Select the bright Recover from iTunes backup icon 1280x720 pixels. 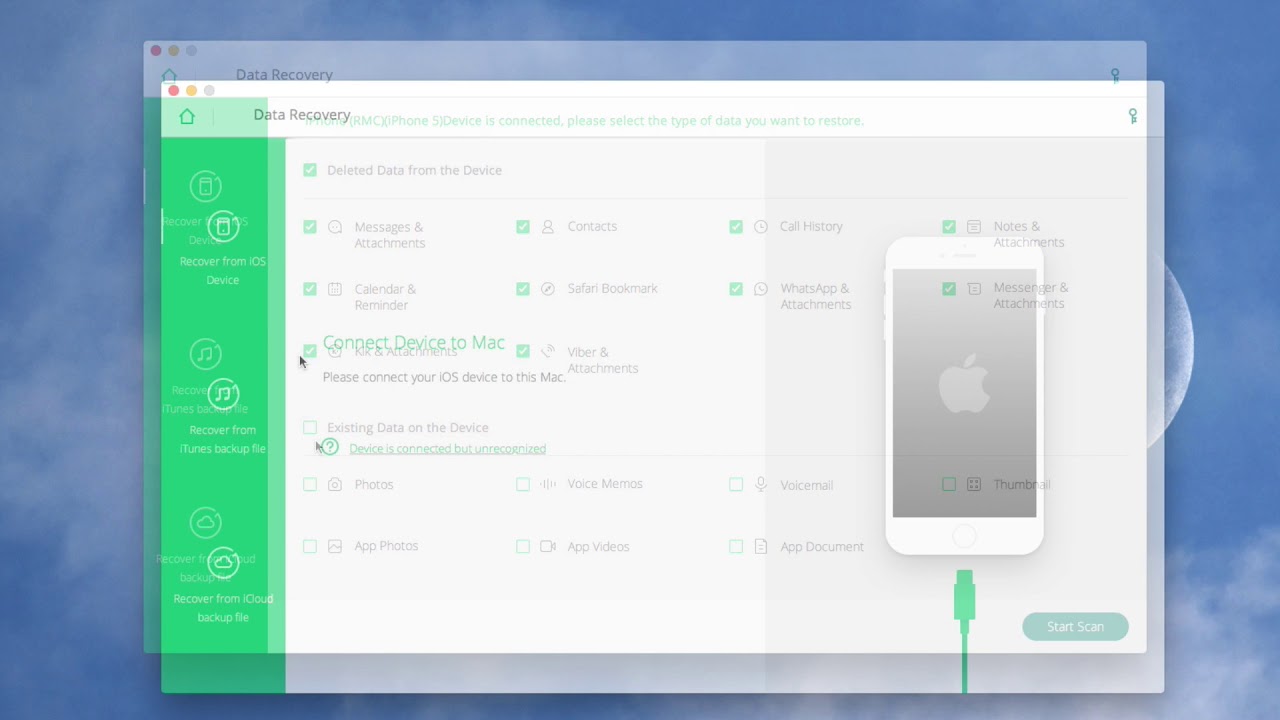(223, 394)
